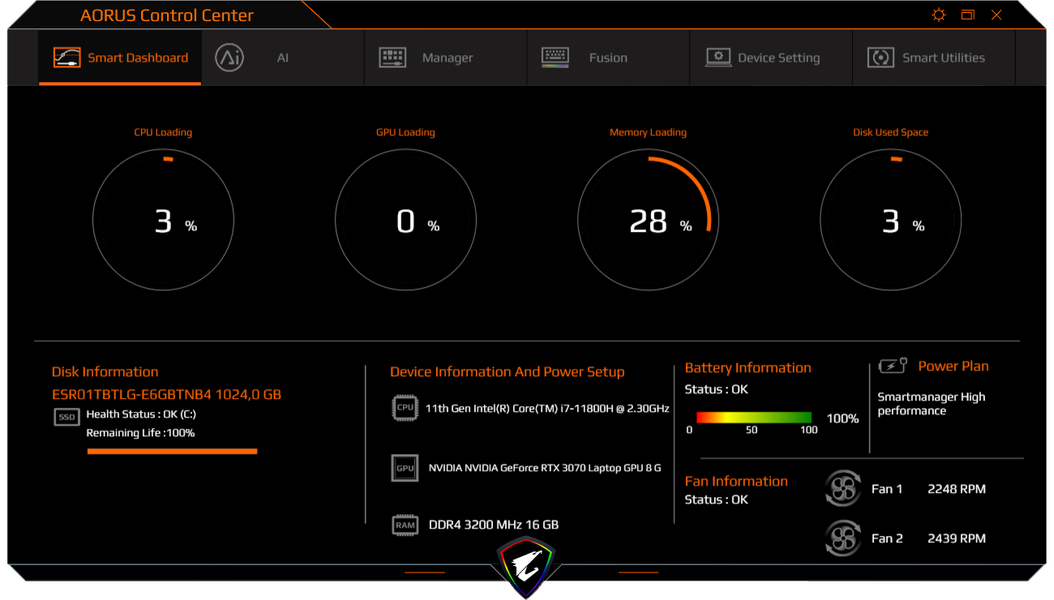Click the GPU Loading gauge
This screenshot has width=1054, height=600.
pyautogui.click(x=406, y=220)
